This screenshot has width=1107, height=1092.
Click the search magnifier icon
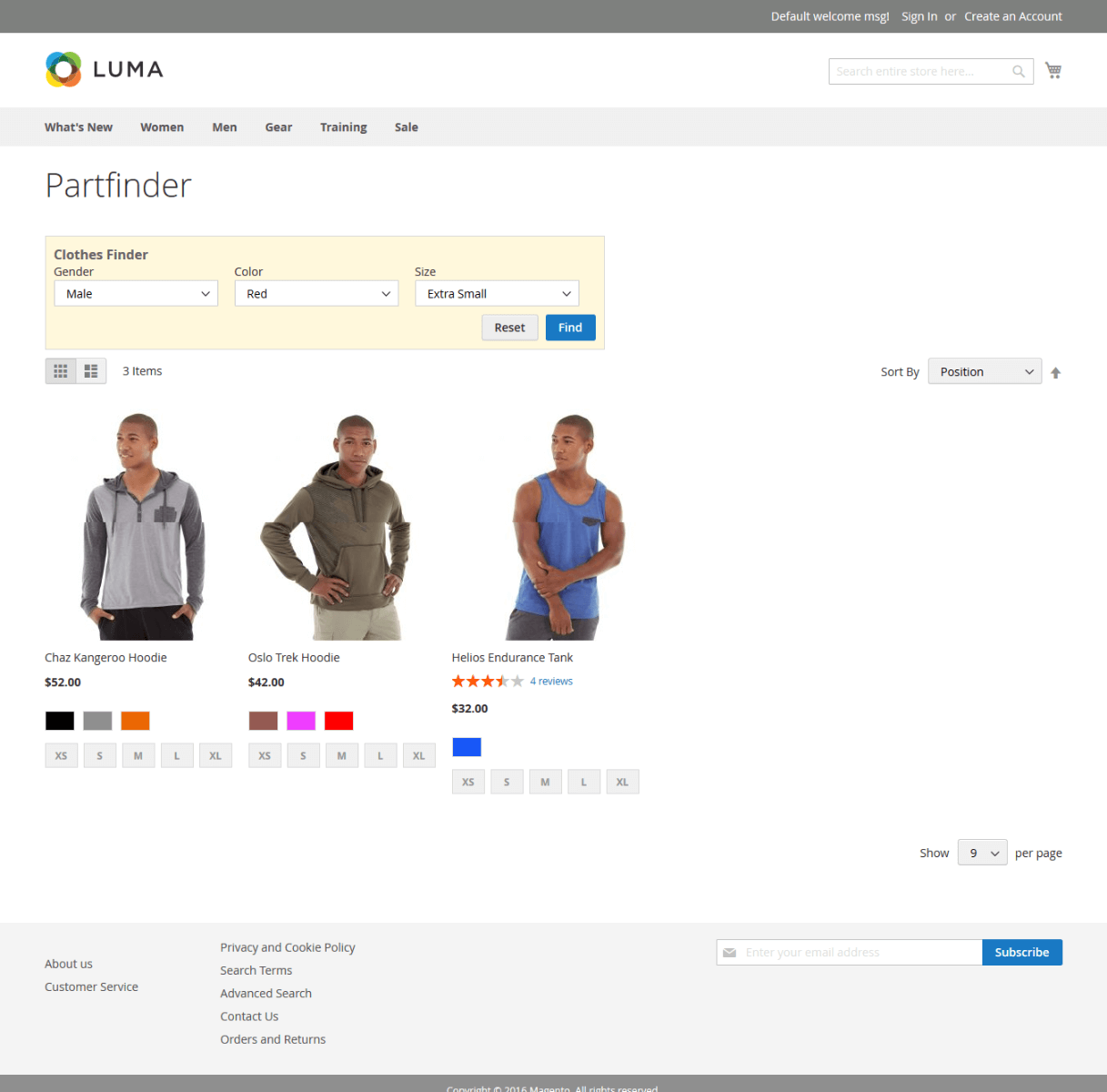coord(1019,72)
